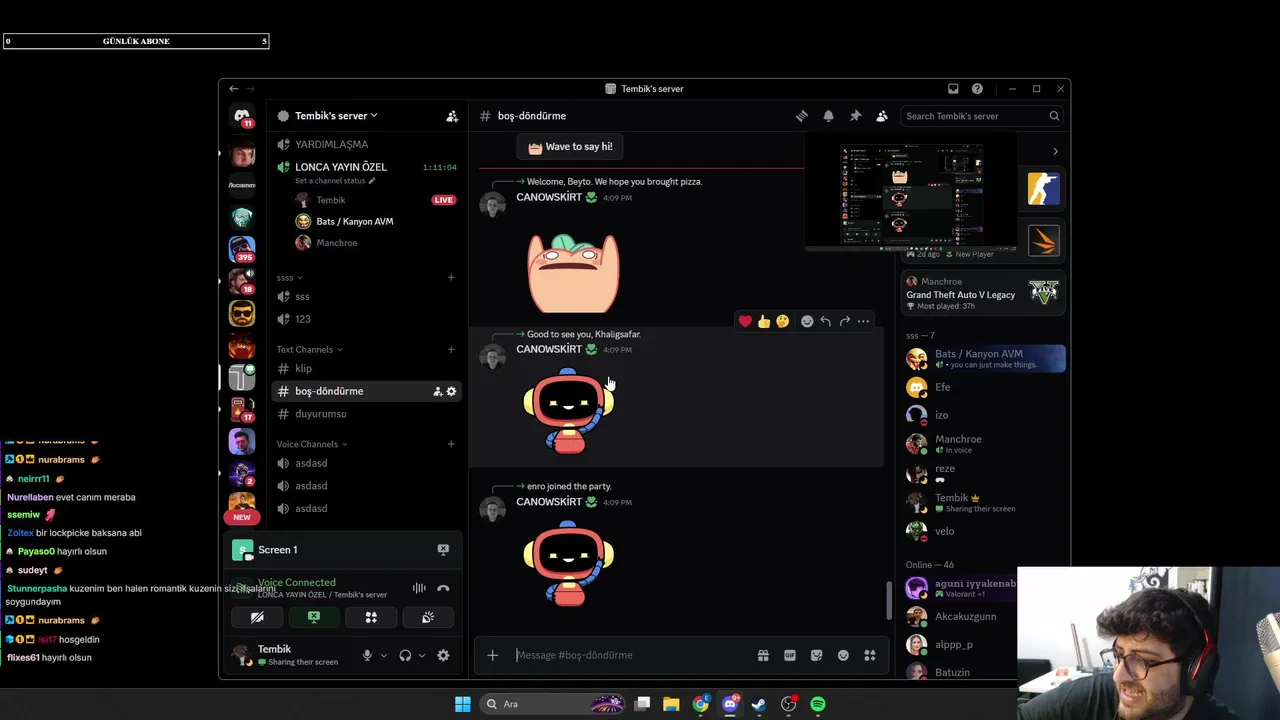Focus Search Tembik's server field
Screen dimensions: 1280x720
(981, 116)
